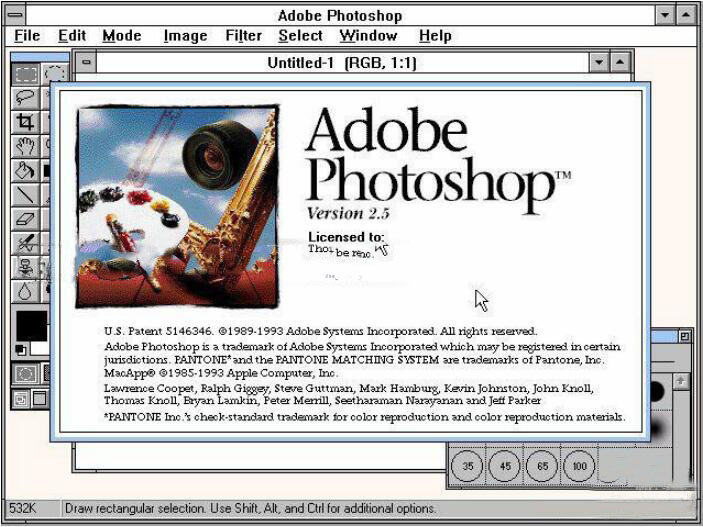Image resolution: width=703 pixels, height=527 pixels.
Task: Open the Untitled-1 window control menu
Action: click(86, 63)
